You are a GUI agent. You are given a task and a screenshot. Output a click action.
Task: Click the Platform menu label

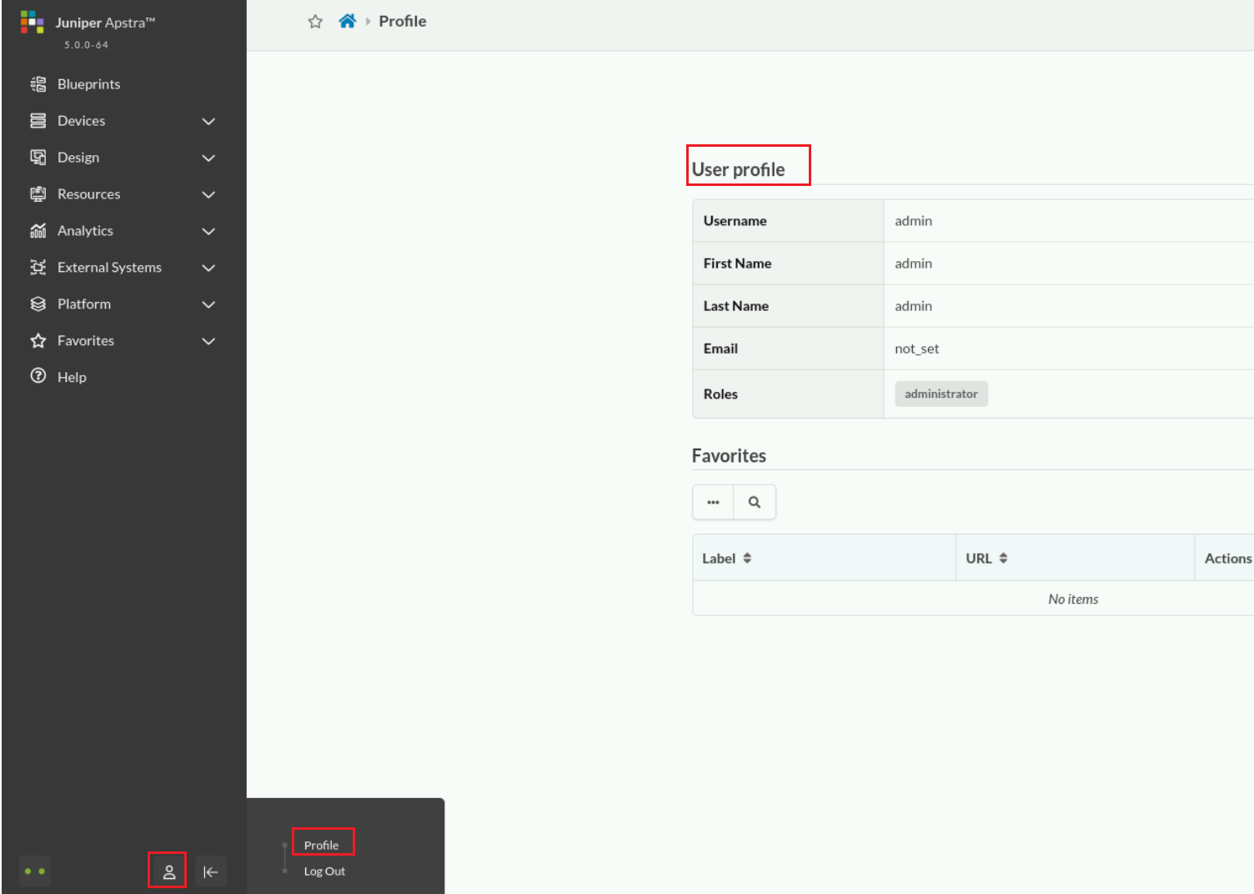84,304
